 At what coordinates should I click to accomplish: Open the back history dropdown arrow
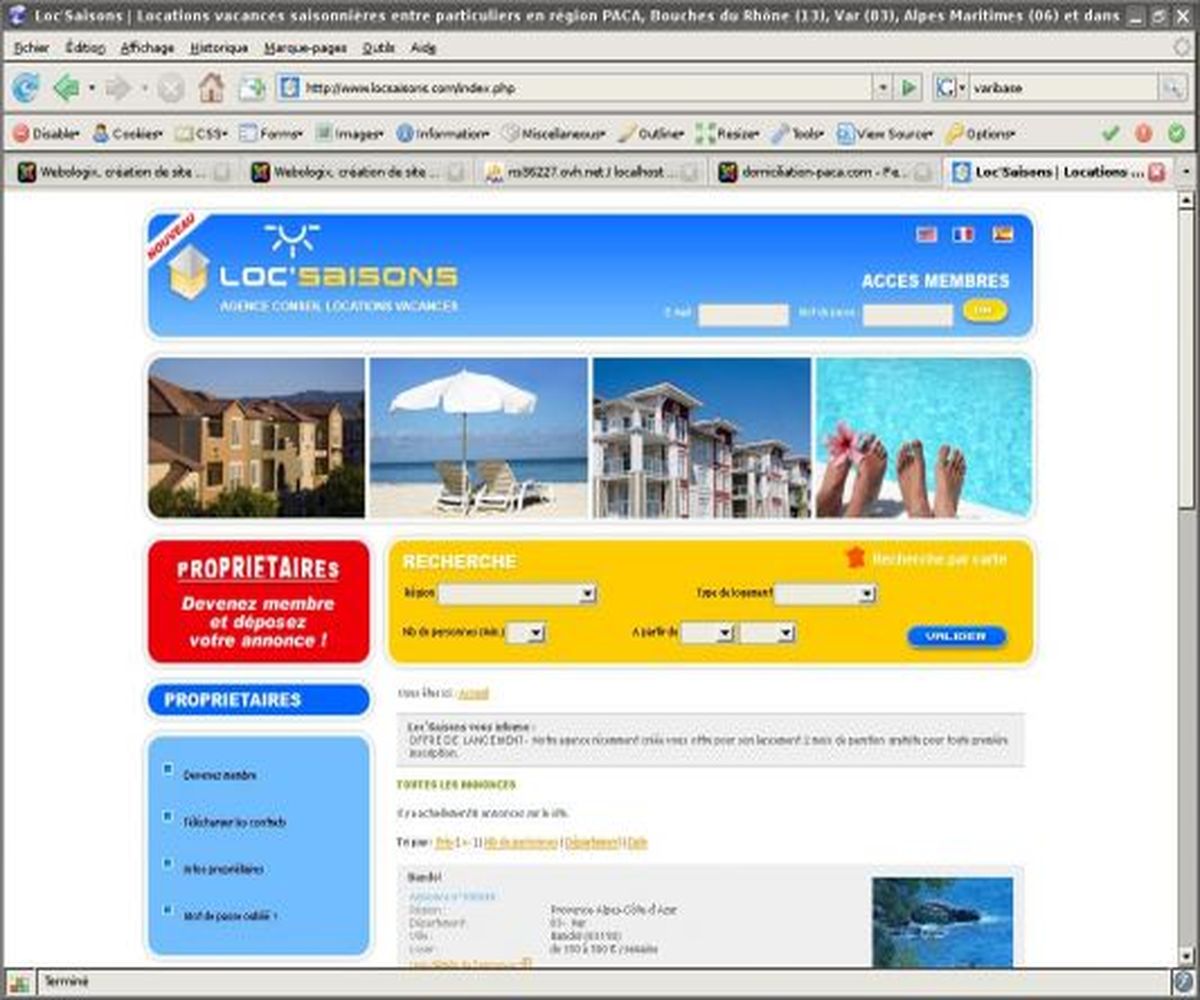pos(91,88)
